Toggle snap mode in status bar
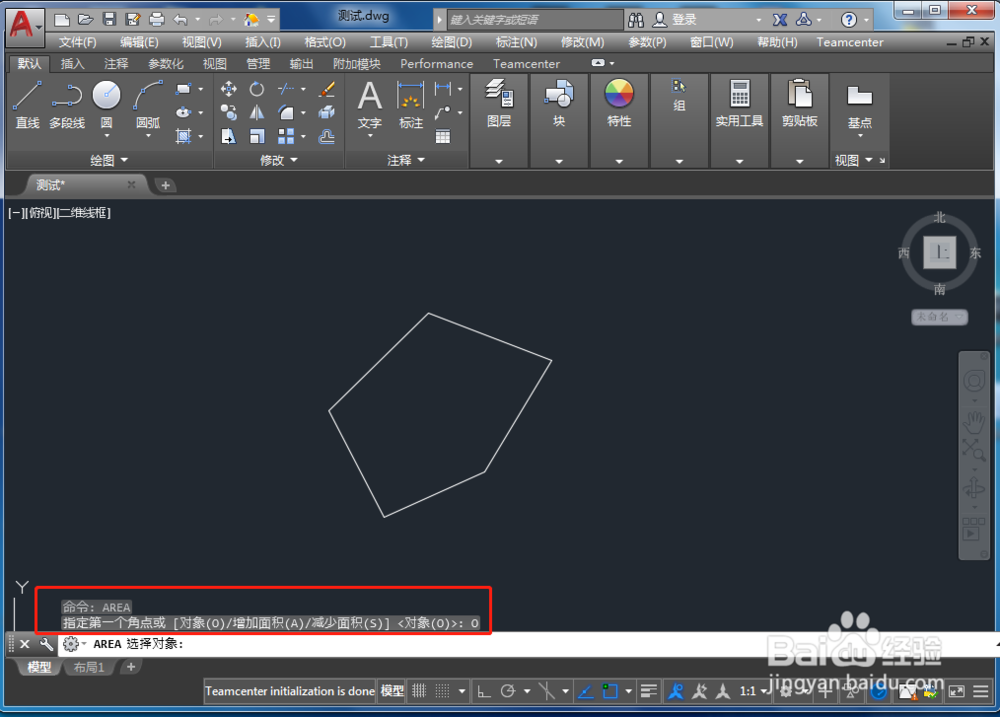Viewport: 1000px width, 717px height. (442, 691)
